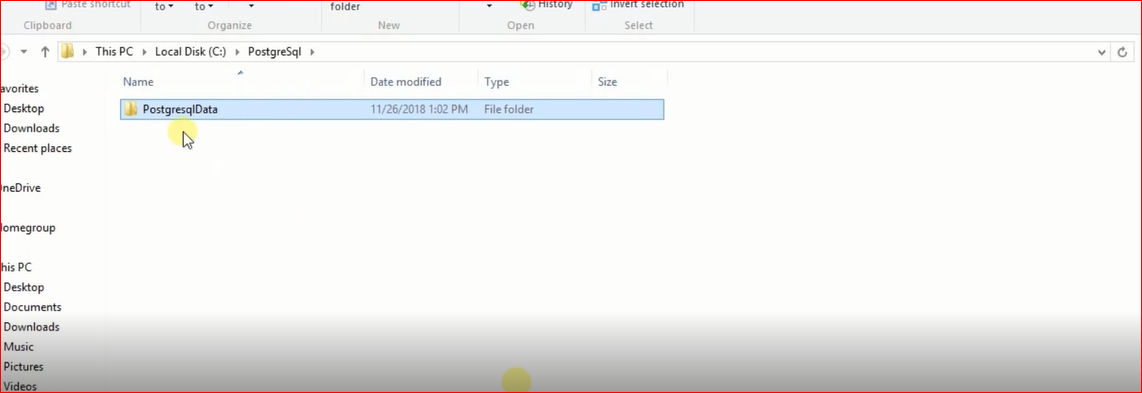Screen dimensions: 1142x393
Task: Click the Up one level arrow
Action: [x=45, y=52]
